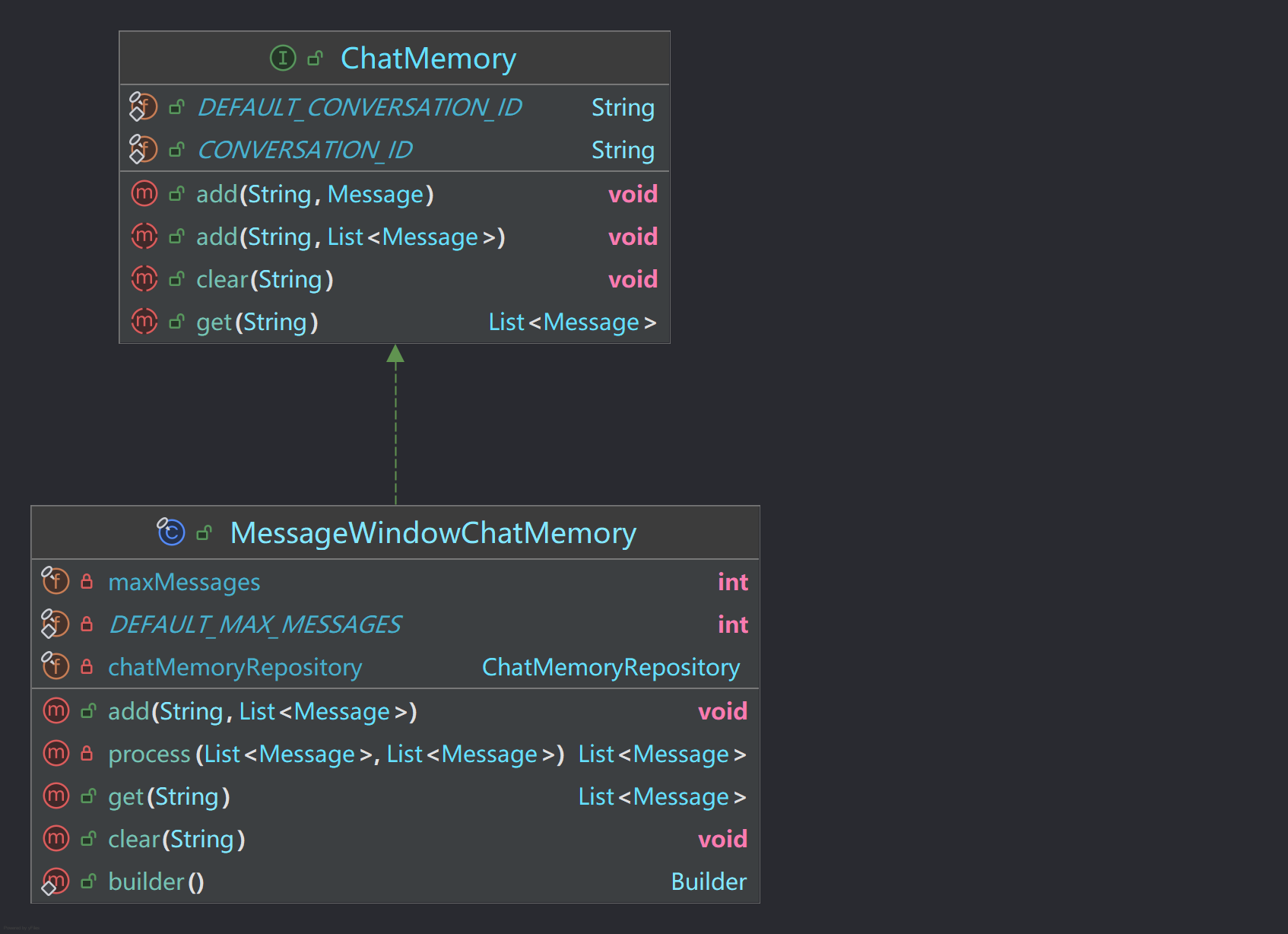Viewport: 1288px width, 934px height.
Task: Click the class icon beside MessageWindowChatMemory title
Action: [x=171, y=532]
